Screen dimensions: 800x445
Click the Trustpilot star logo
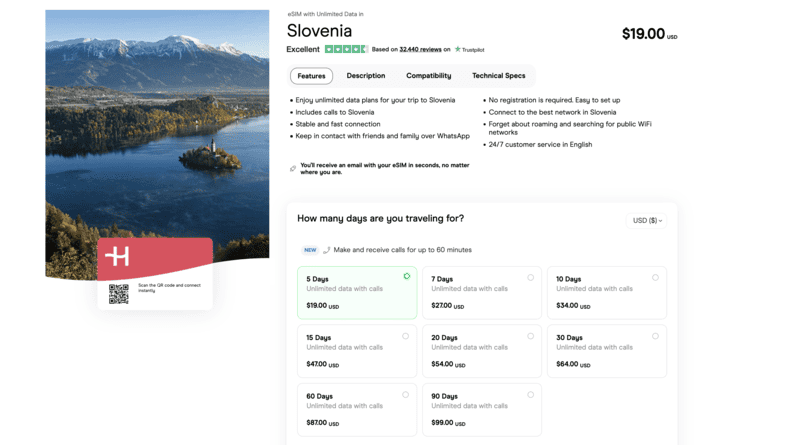pos(458,49)
